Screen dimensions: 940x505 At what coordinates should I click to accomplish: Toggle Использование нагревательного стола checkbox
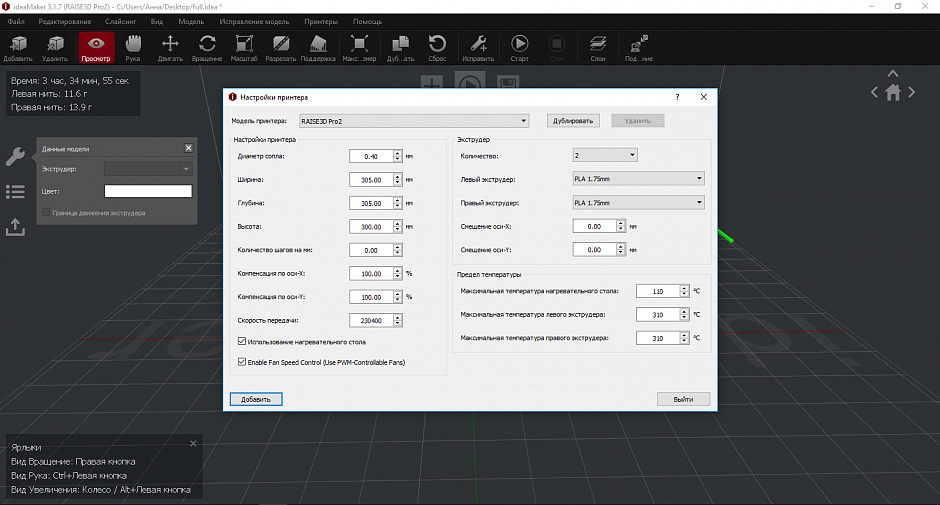pos(242,341)
